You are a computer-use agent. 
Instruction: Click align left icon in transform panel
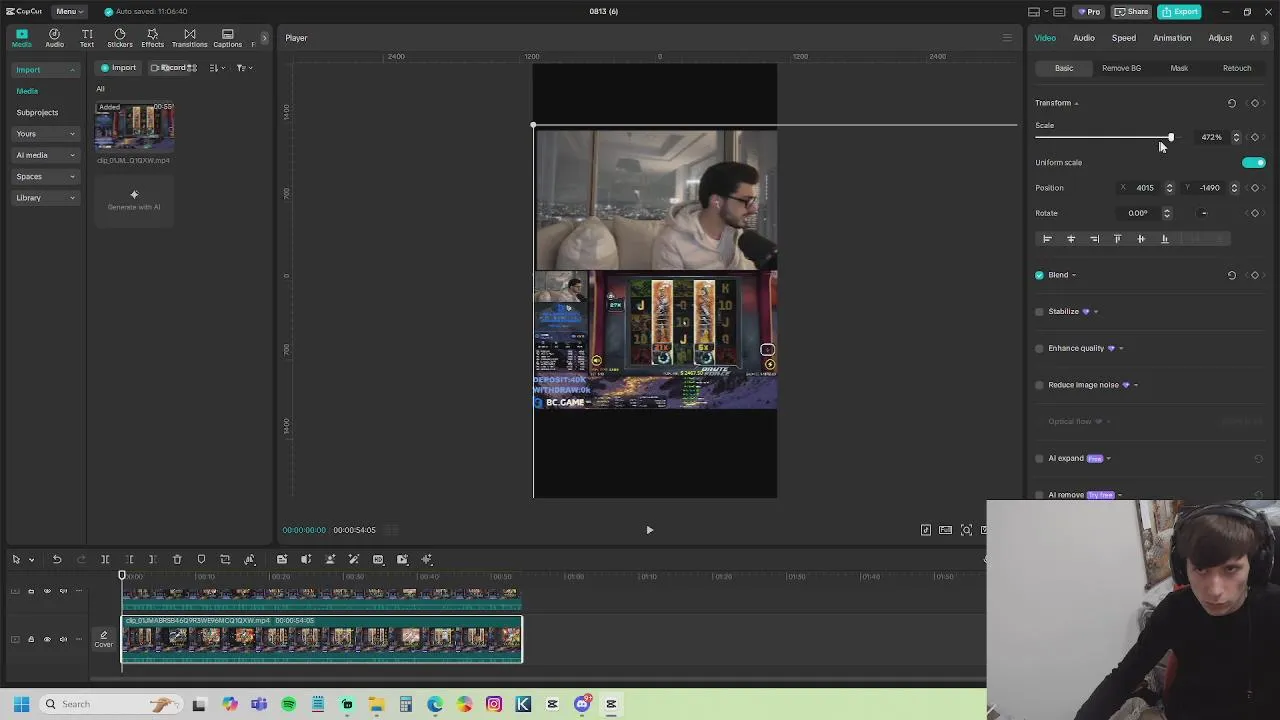pos(1047,239)
